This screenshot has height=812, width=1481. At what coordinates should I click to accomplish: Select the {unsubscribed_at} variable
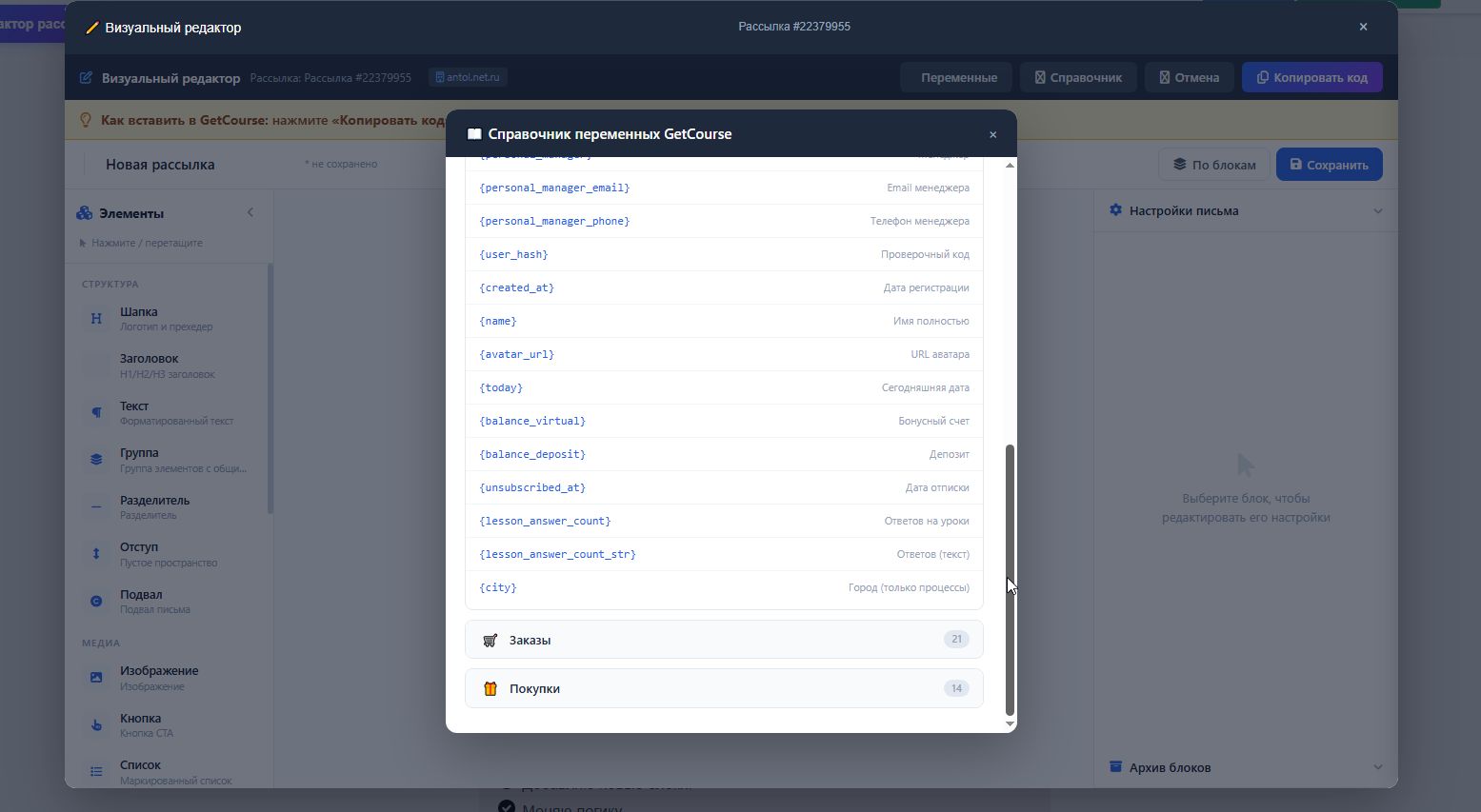pos(724,487)
